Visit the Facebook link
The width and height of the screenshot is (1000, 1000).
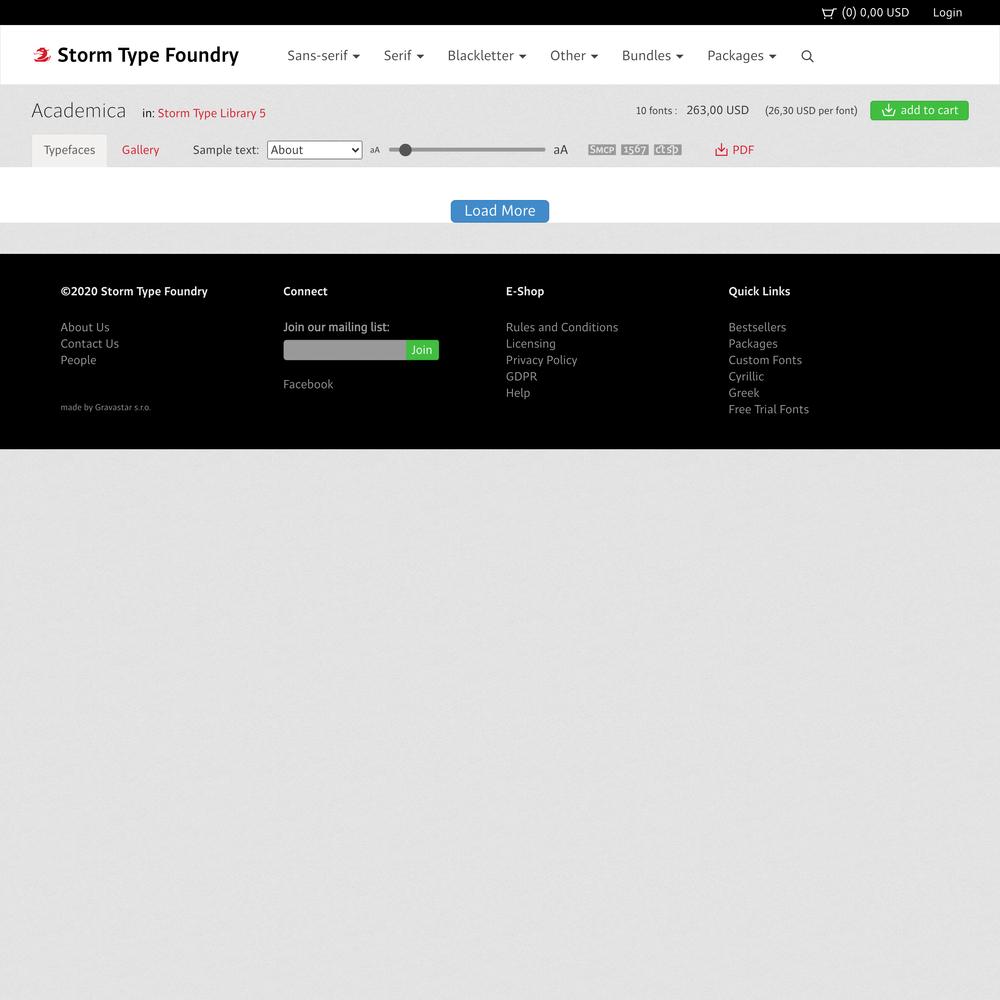click(x=308, y=384)
